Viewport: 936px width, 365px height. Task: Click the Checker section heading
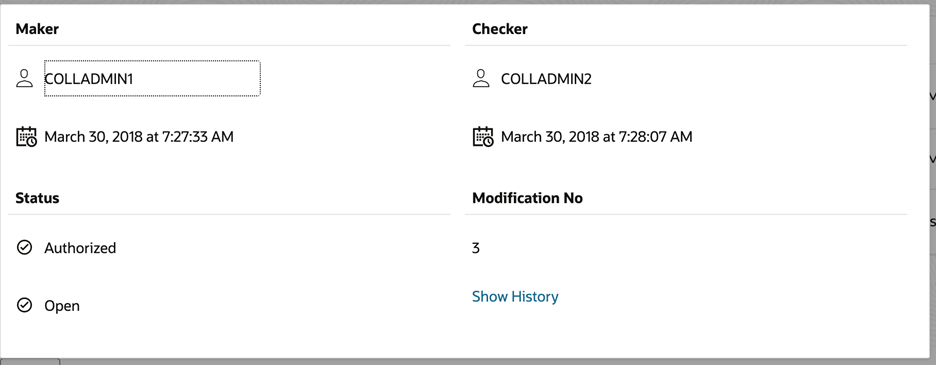click(500, 29)
